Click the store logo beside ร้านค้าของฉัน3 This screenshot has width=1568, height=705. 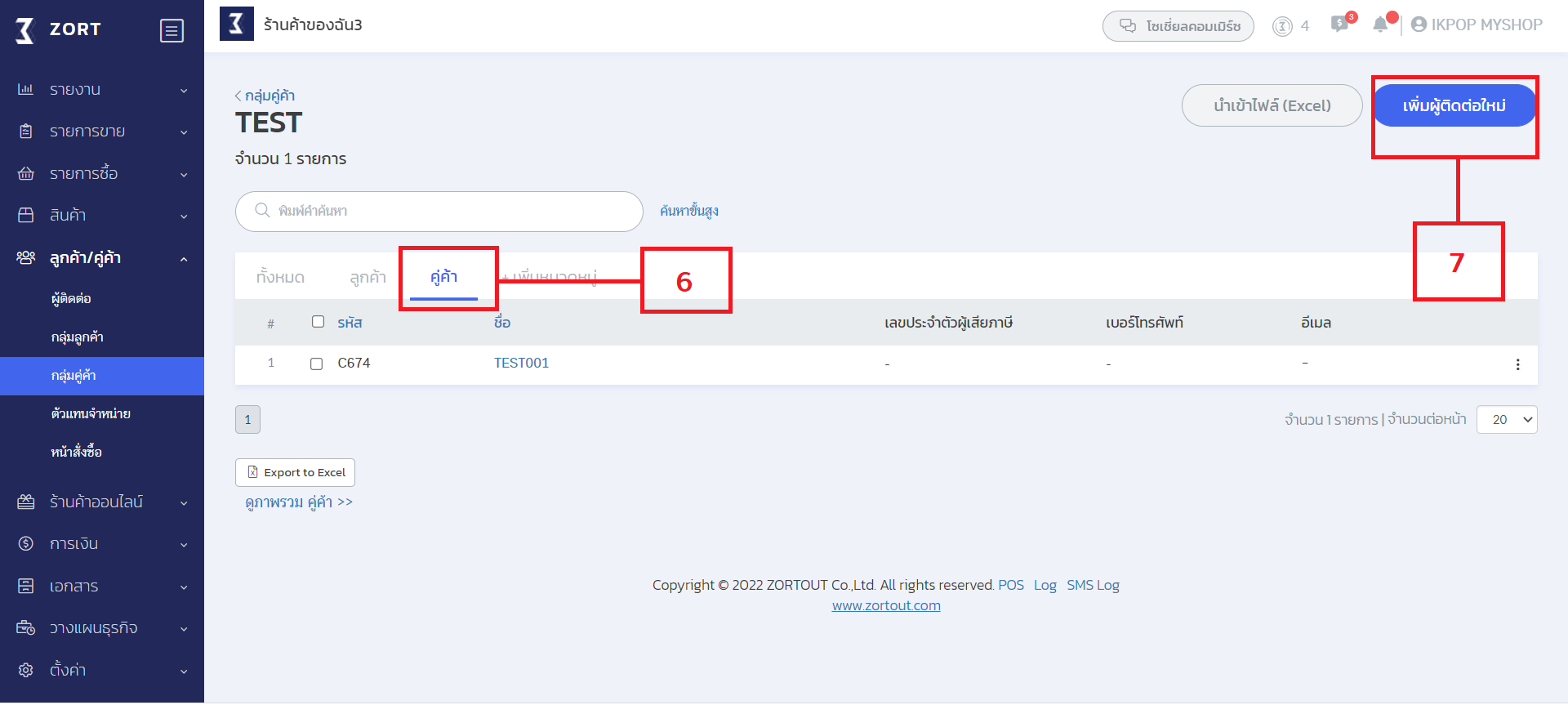coord(237,24)
